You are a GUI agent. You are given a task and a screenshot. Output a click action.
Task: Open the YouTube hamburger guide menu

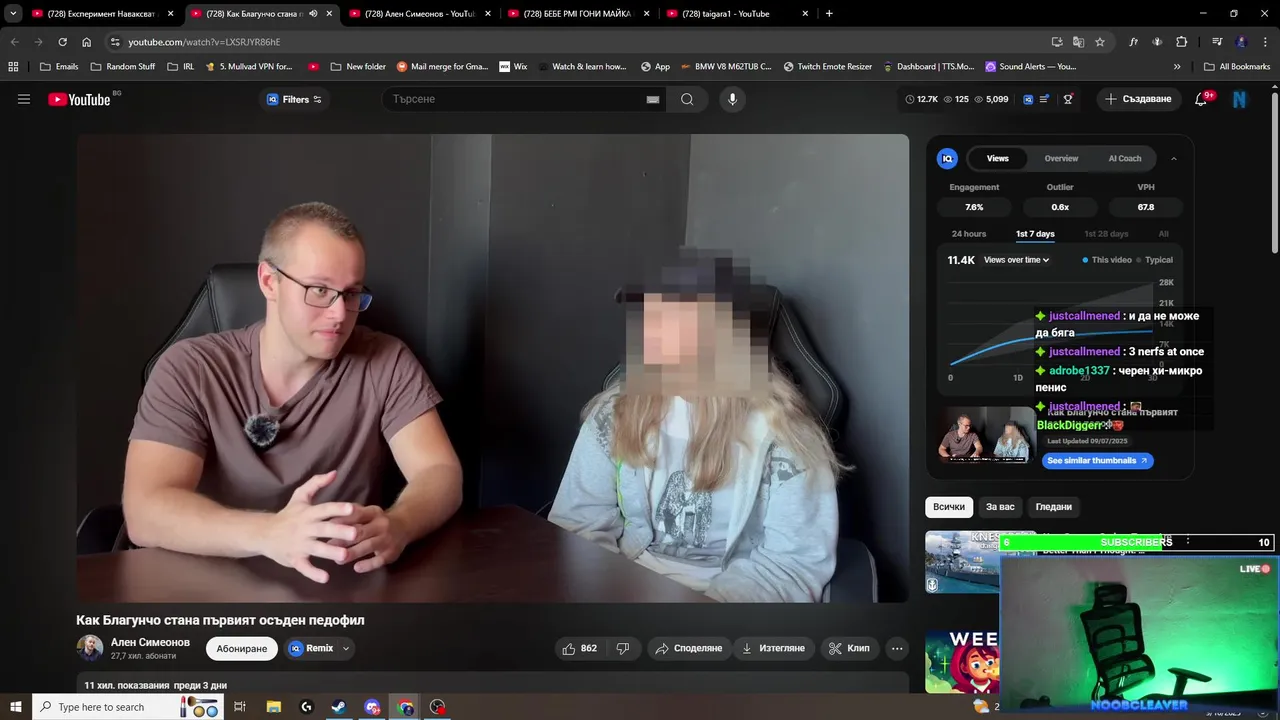(x=24, y=99)
